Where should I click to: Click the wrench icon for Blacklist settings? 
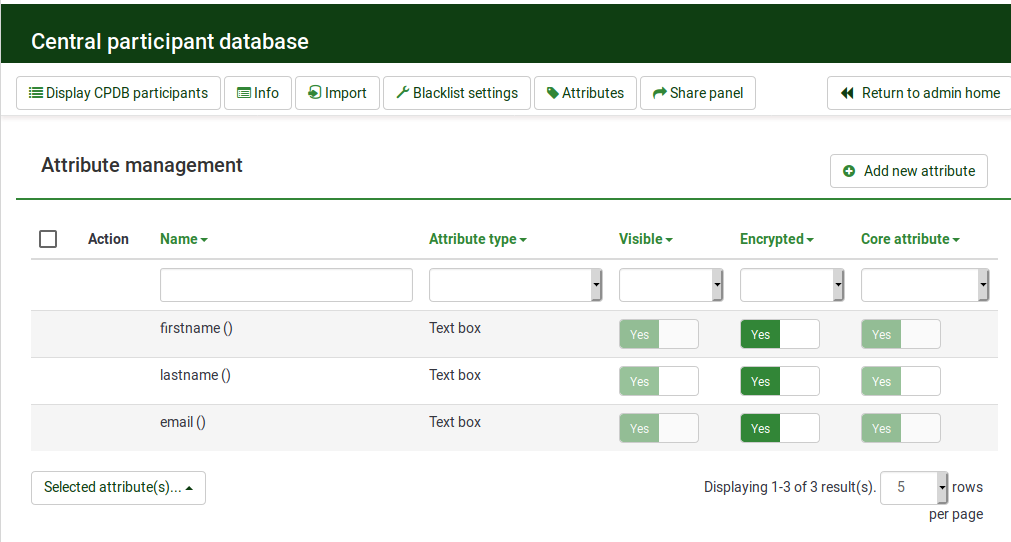tap(403, 93)
